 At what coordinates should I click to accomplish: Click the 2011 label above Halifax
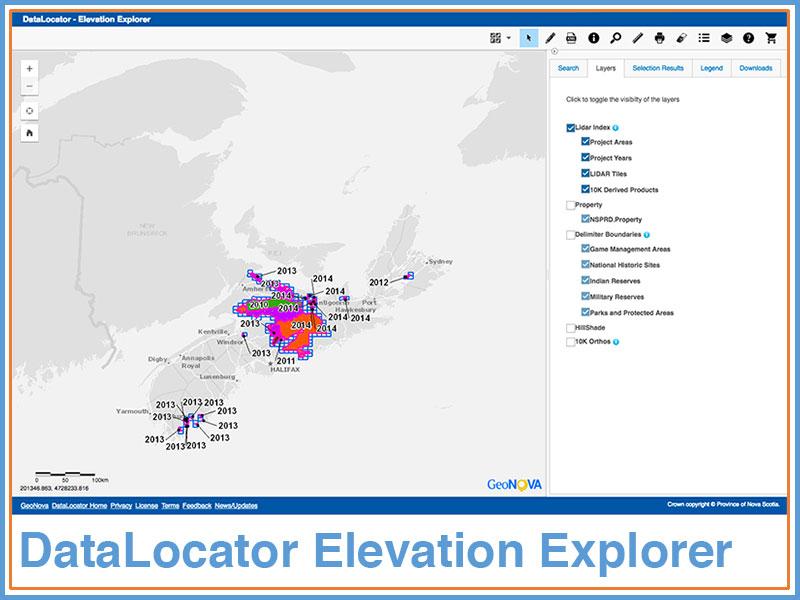286,361
